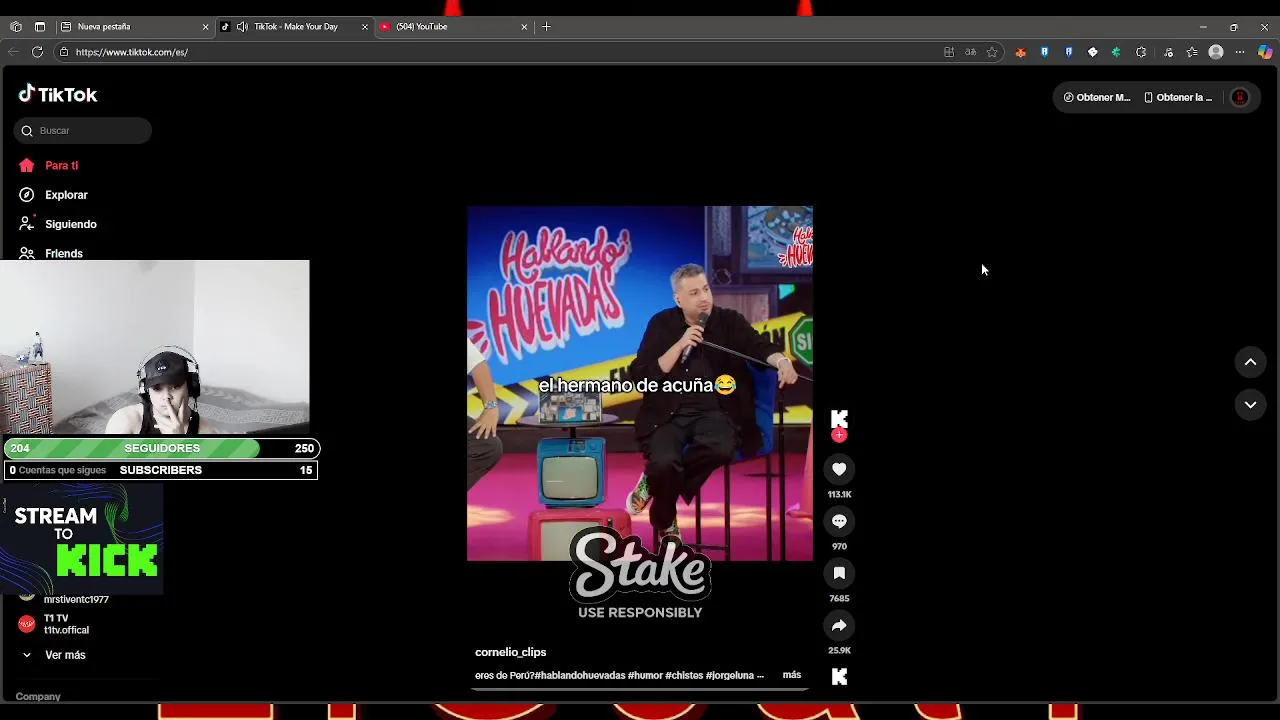Click the Buscar search field
This screenshot has height=720, width=1280.
83,131
